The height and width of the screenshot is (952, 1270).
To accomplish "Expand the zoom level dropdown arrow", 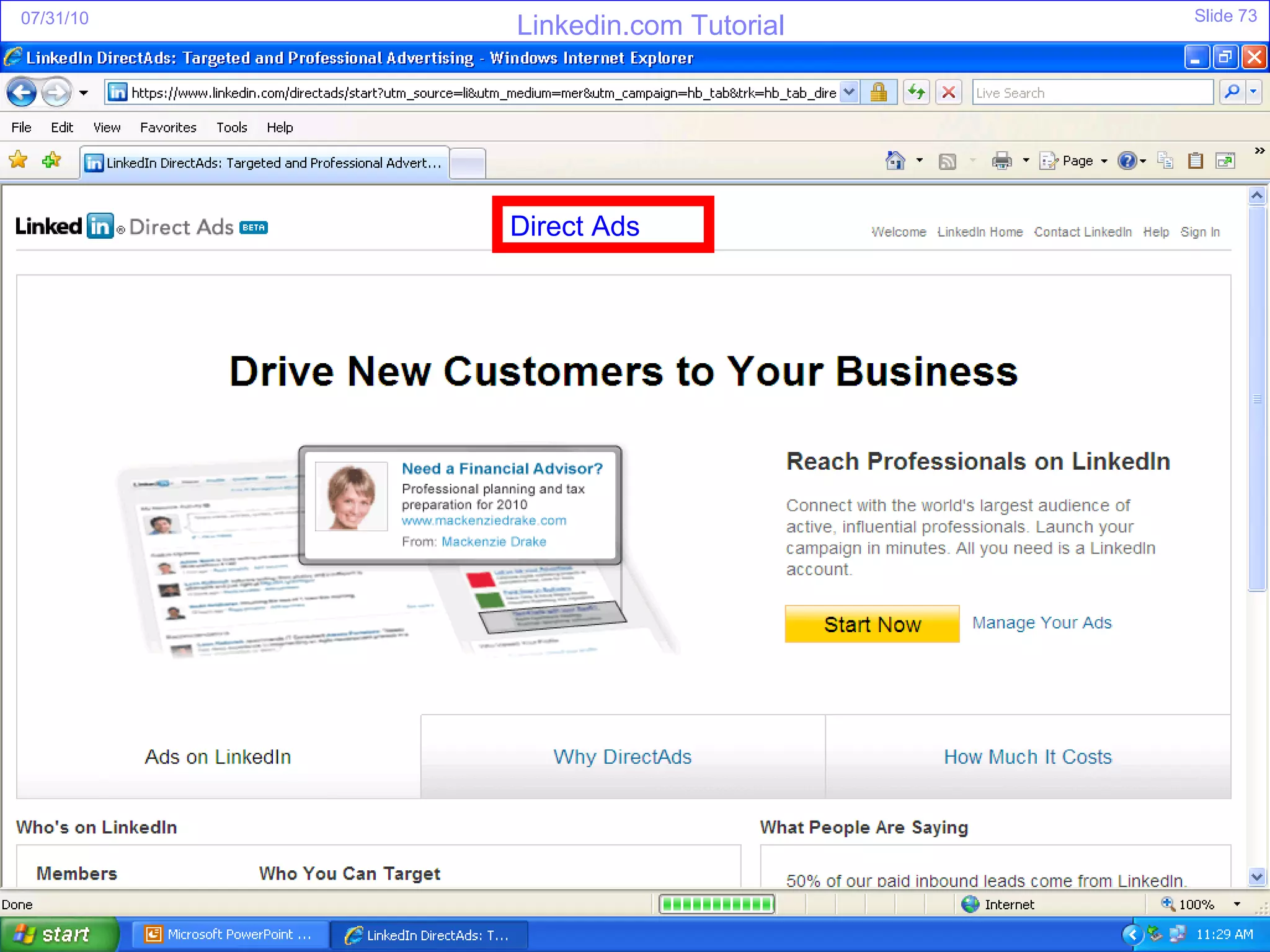I will [x=1237, y=904].
